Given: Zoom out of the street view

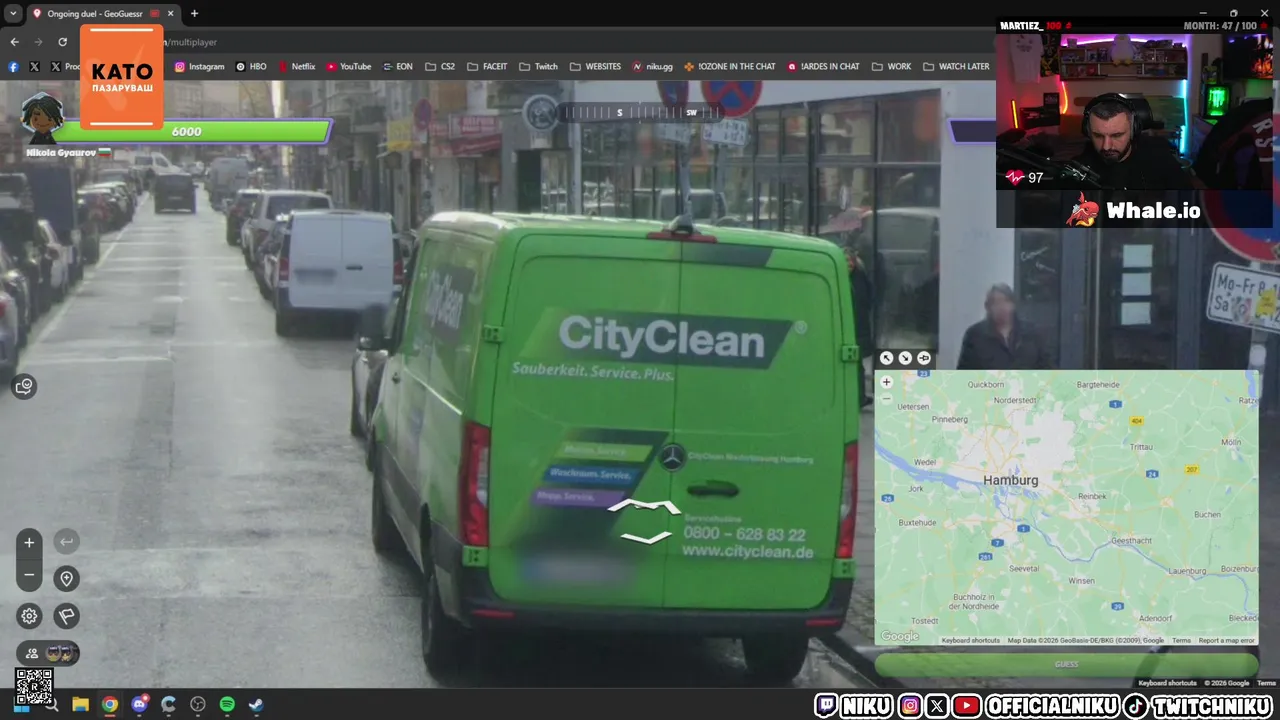Looking at the screenshot, I should 29,575.
